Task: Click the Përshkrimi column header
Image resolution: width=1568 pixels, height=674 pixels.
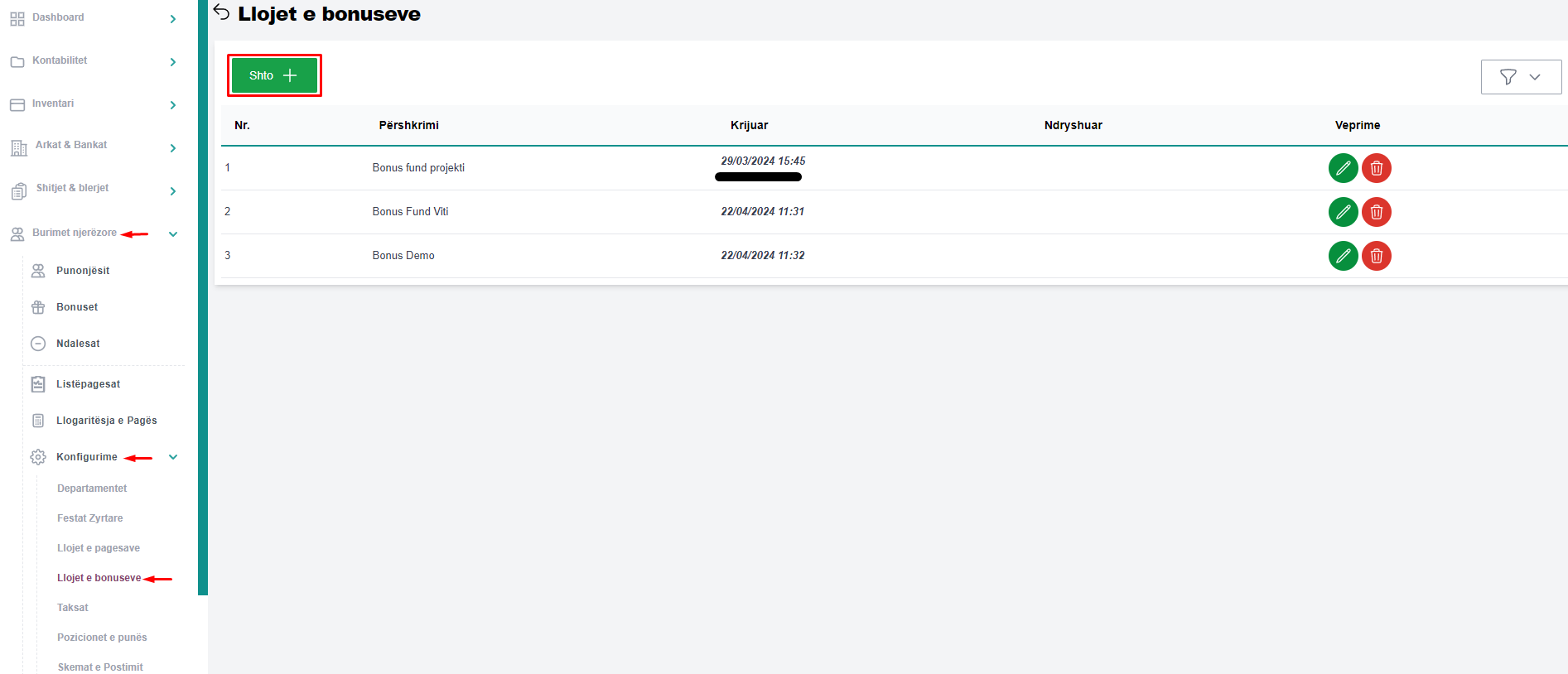Action: (x=408, y=125)
